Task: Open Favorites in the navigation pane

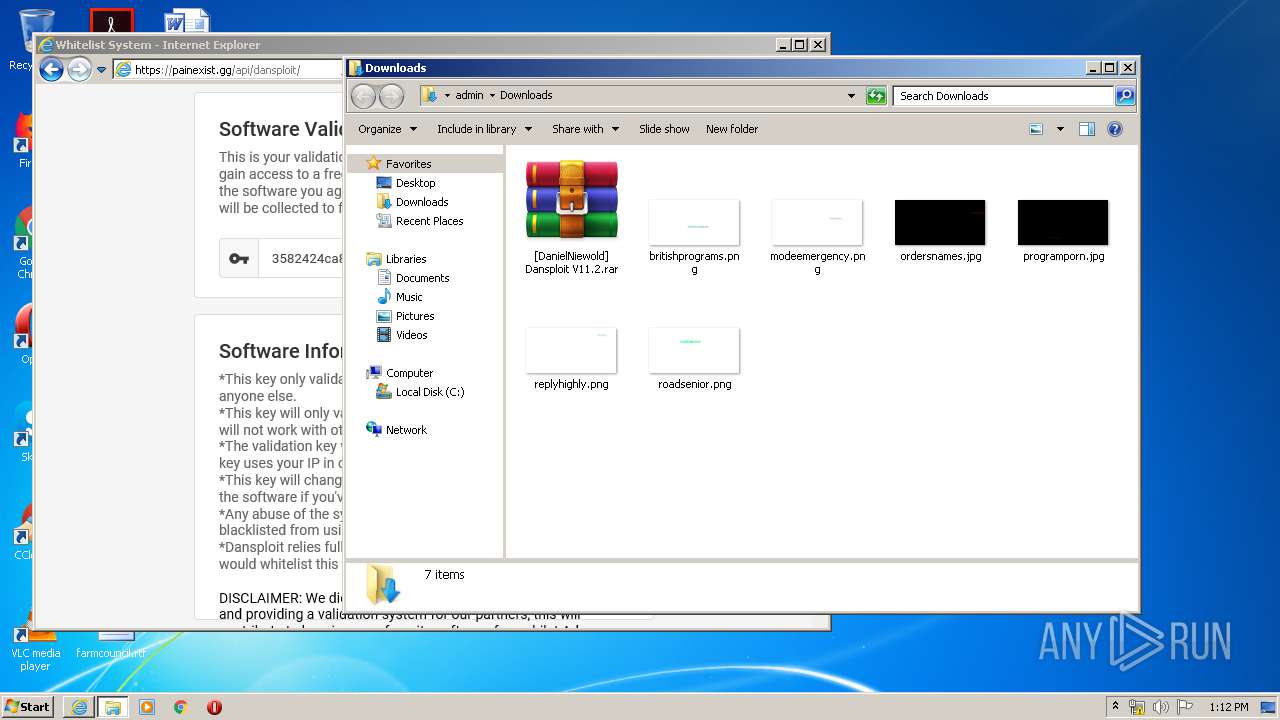Action: [x=408, y=164]
